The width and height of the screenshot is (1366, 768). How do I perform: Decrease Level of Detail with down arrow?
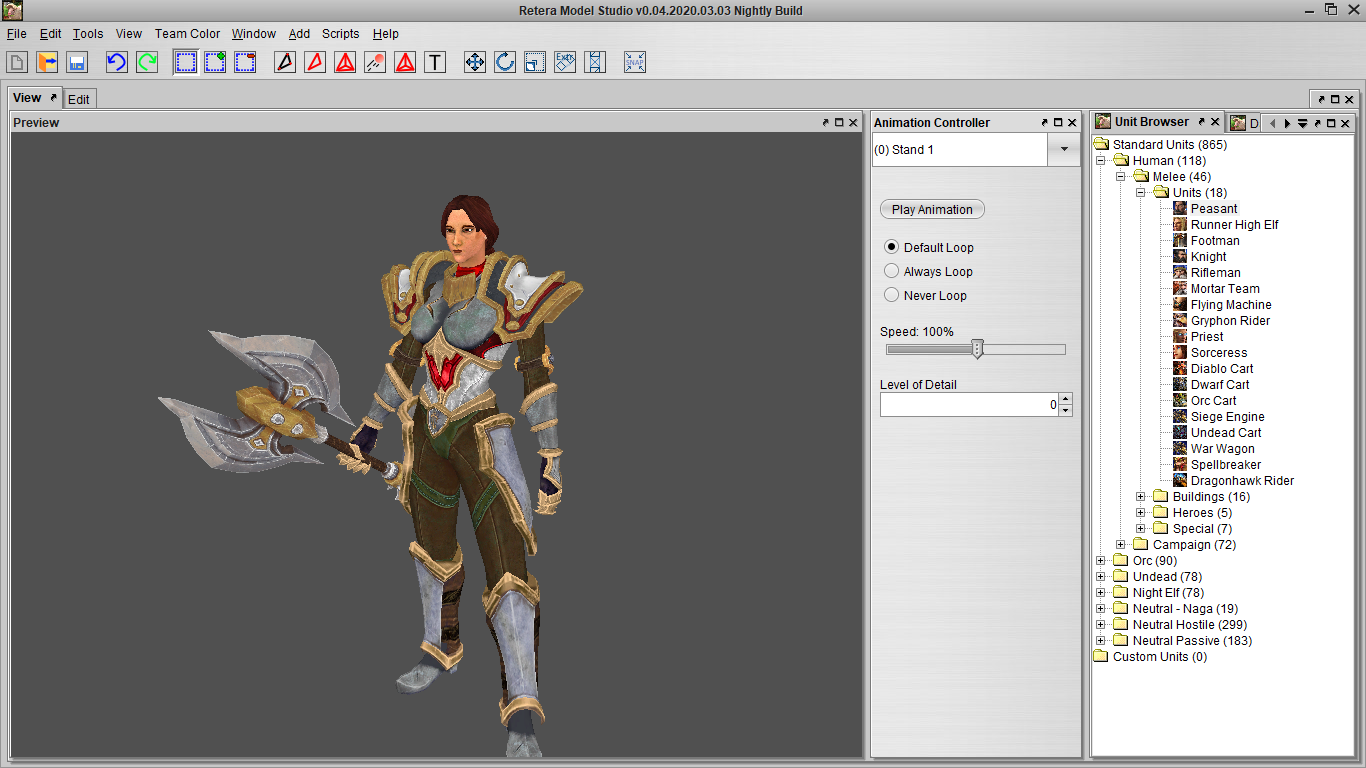pyautogui.click(x=1065, y=410)
